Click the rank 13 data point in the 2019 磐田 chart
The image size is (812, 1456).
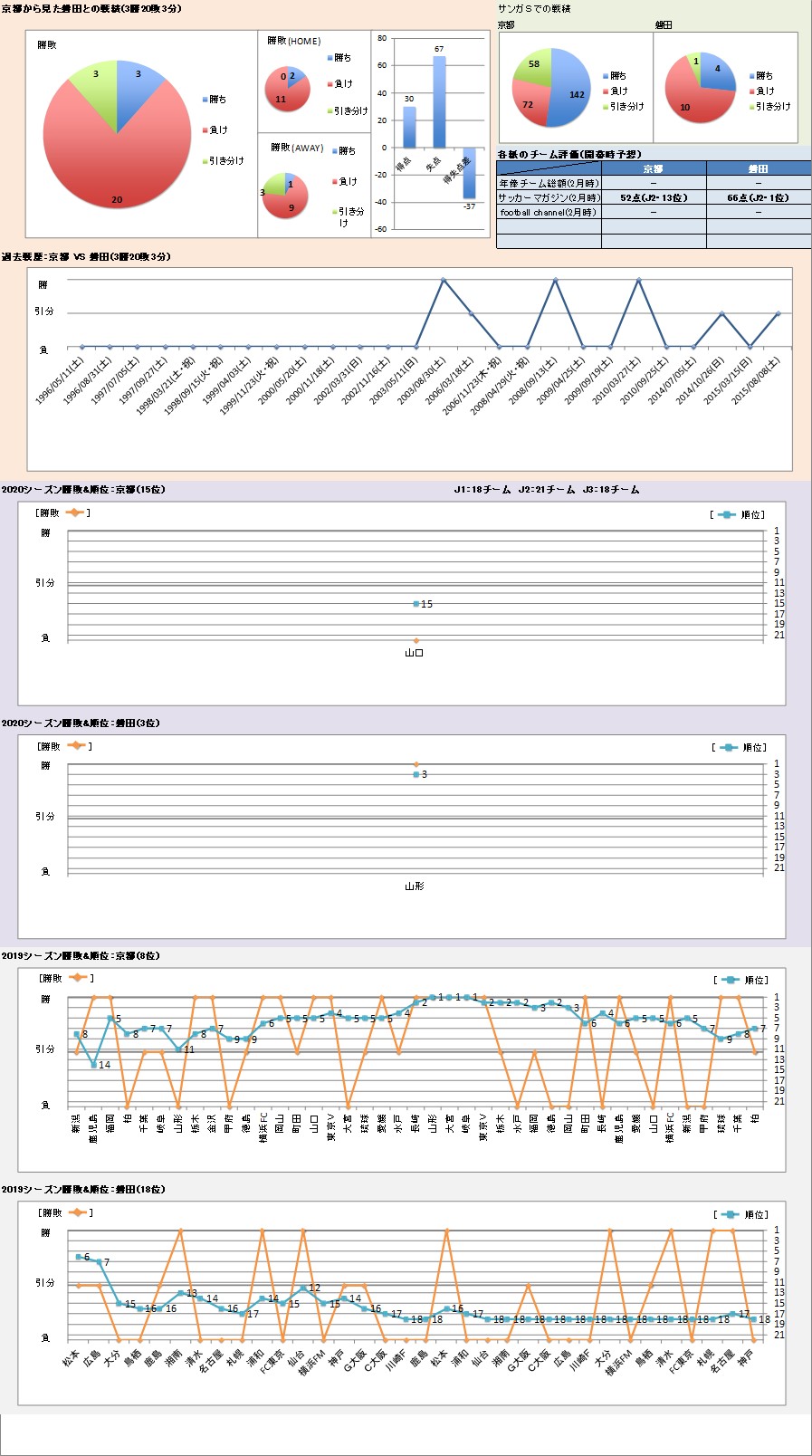180,1293
